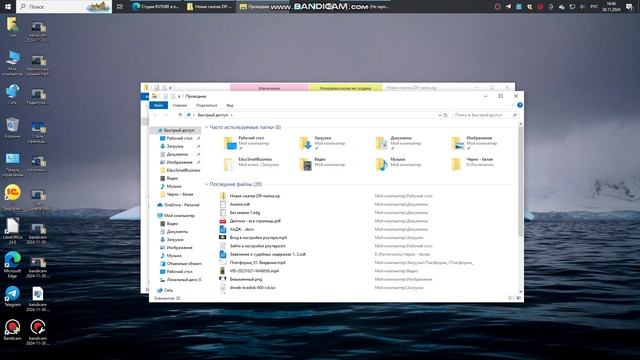Viewport: 640px width, 360px height.
Task: Open the Поделиться ribbon tab
Action: 207,105
